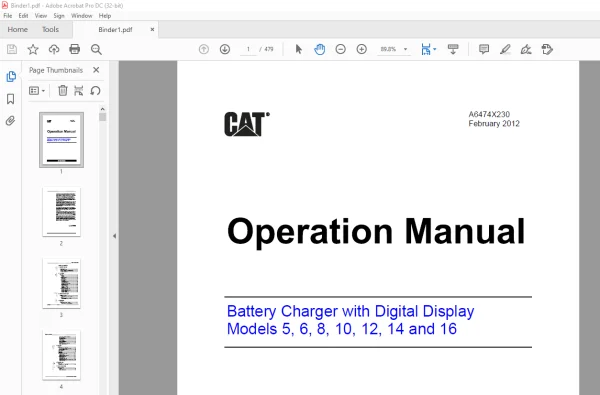The height and width of the screenshot is (395, 600).
Task: Select page 1 thumbnail
Action: point(61,139)
